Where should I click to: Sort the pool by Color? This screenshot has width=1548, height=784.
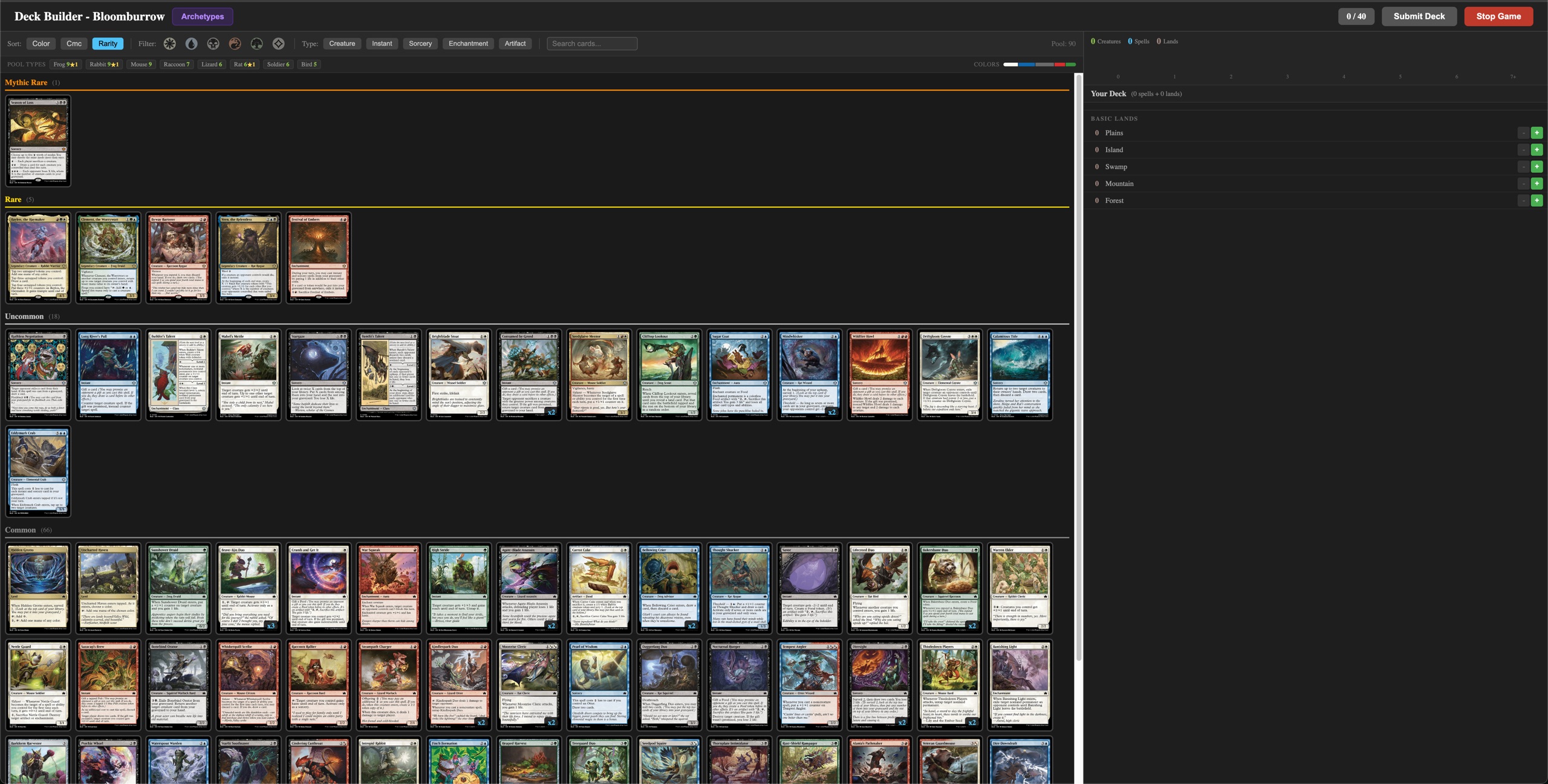tap(41, 44)
